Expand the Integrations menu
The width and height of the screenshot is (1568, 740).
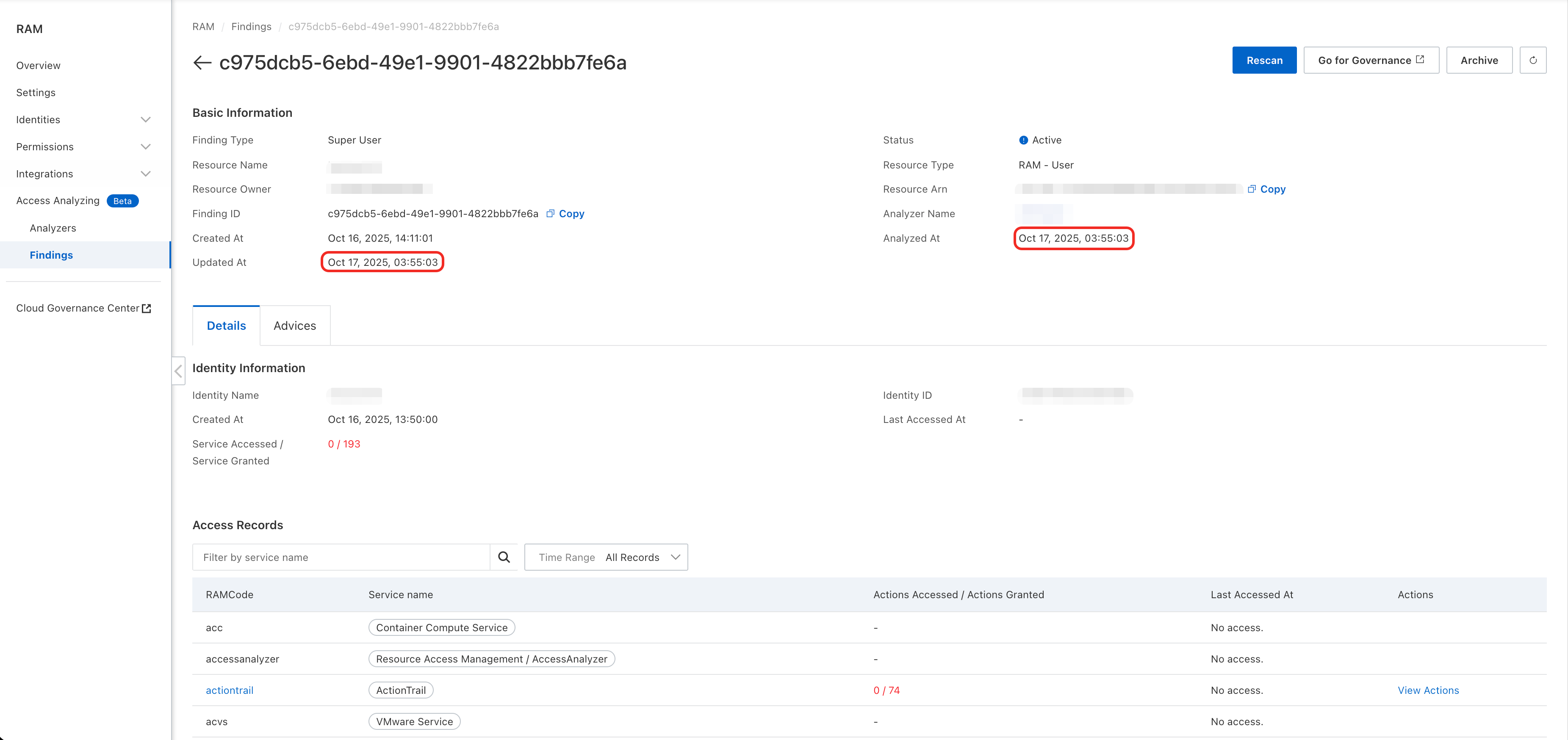pos(83,174)
